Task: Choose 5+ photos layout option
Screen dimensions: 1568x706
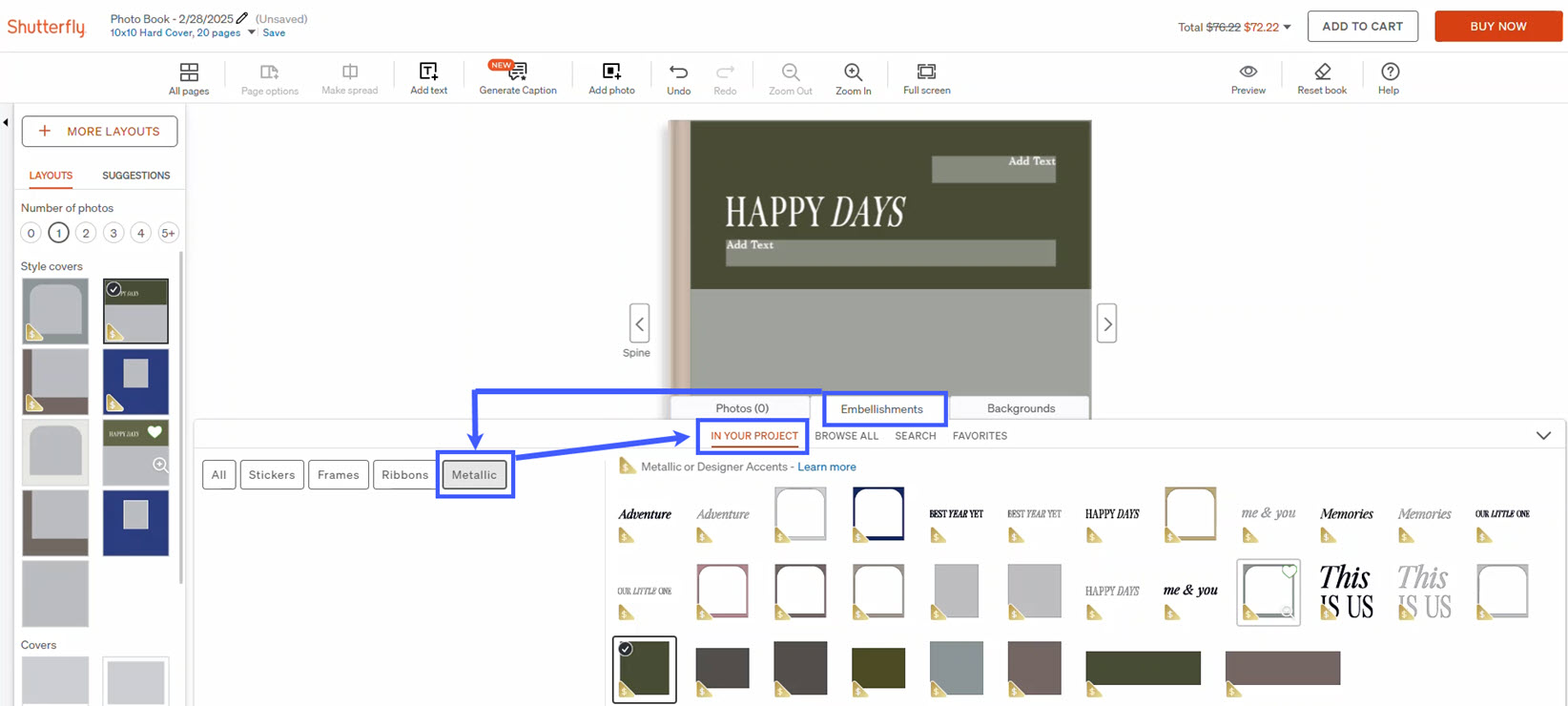Action: (x=168, y=233)
